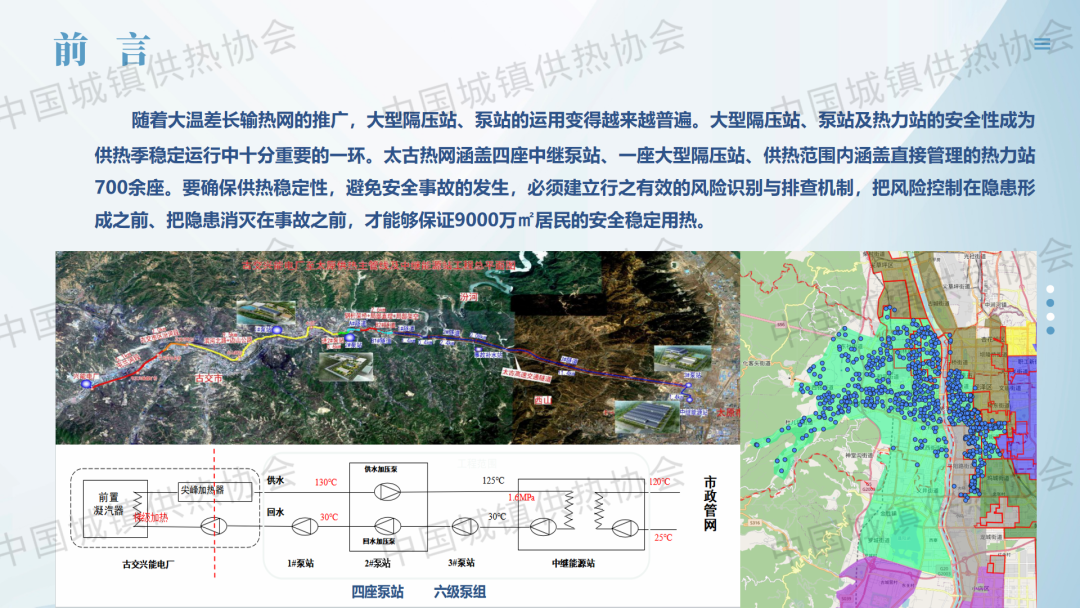
Task: Click the 前言 slide title
Action: [102, 49]
